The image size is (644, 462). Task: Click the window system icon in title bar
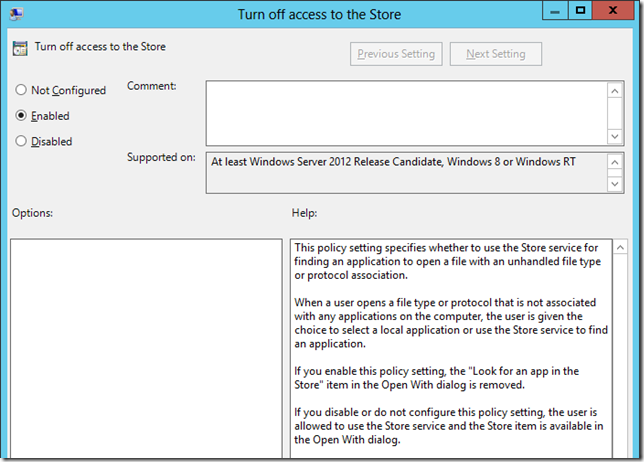17,14
